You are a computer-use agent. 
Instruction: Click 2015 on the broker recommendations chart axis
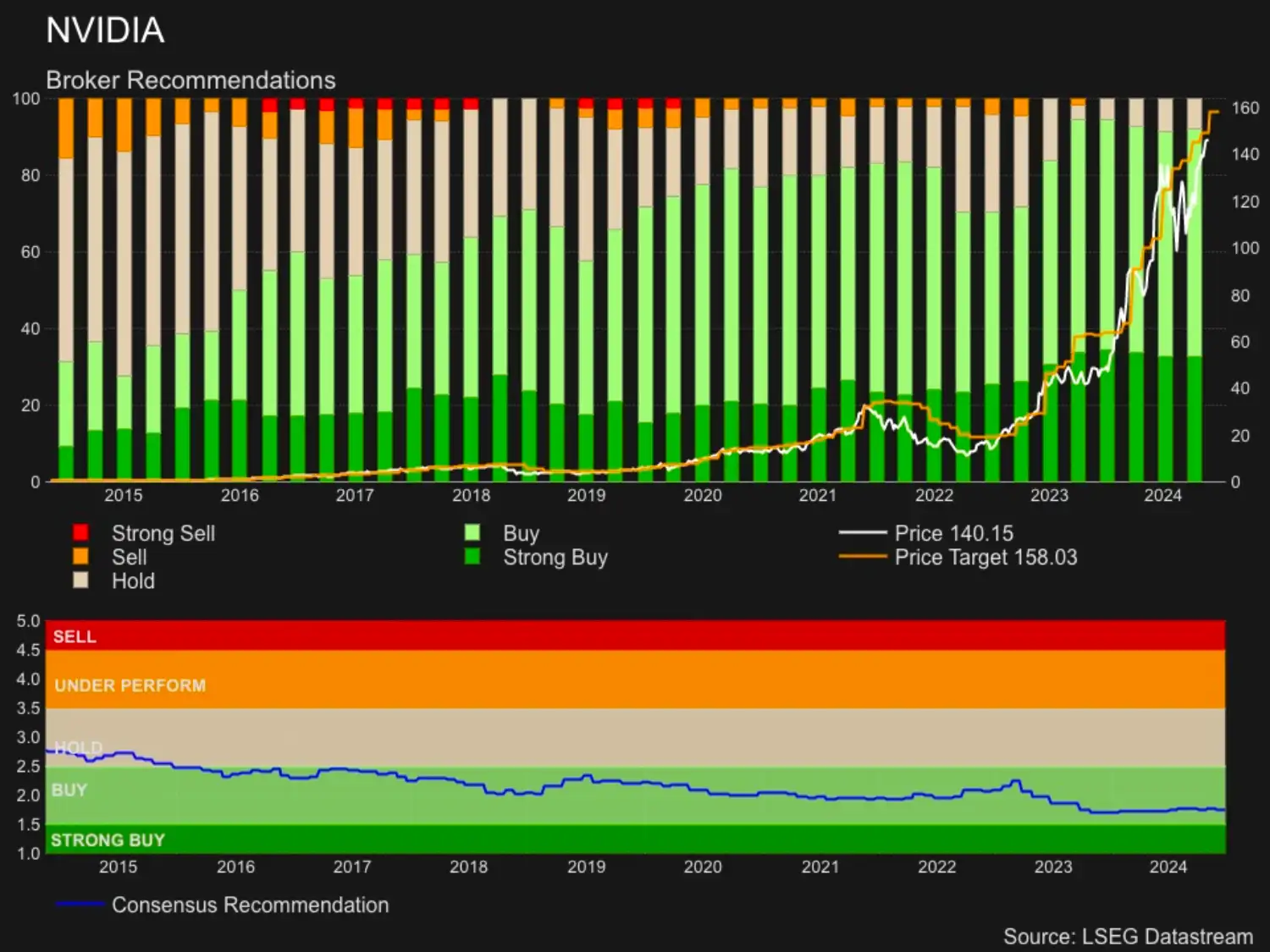124,495
